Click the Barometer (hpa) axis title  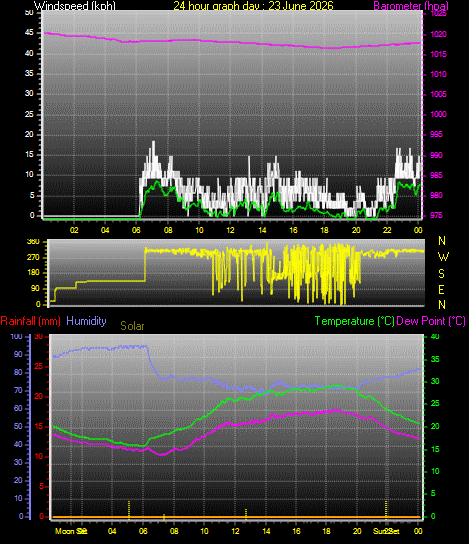[411, 6]
